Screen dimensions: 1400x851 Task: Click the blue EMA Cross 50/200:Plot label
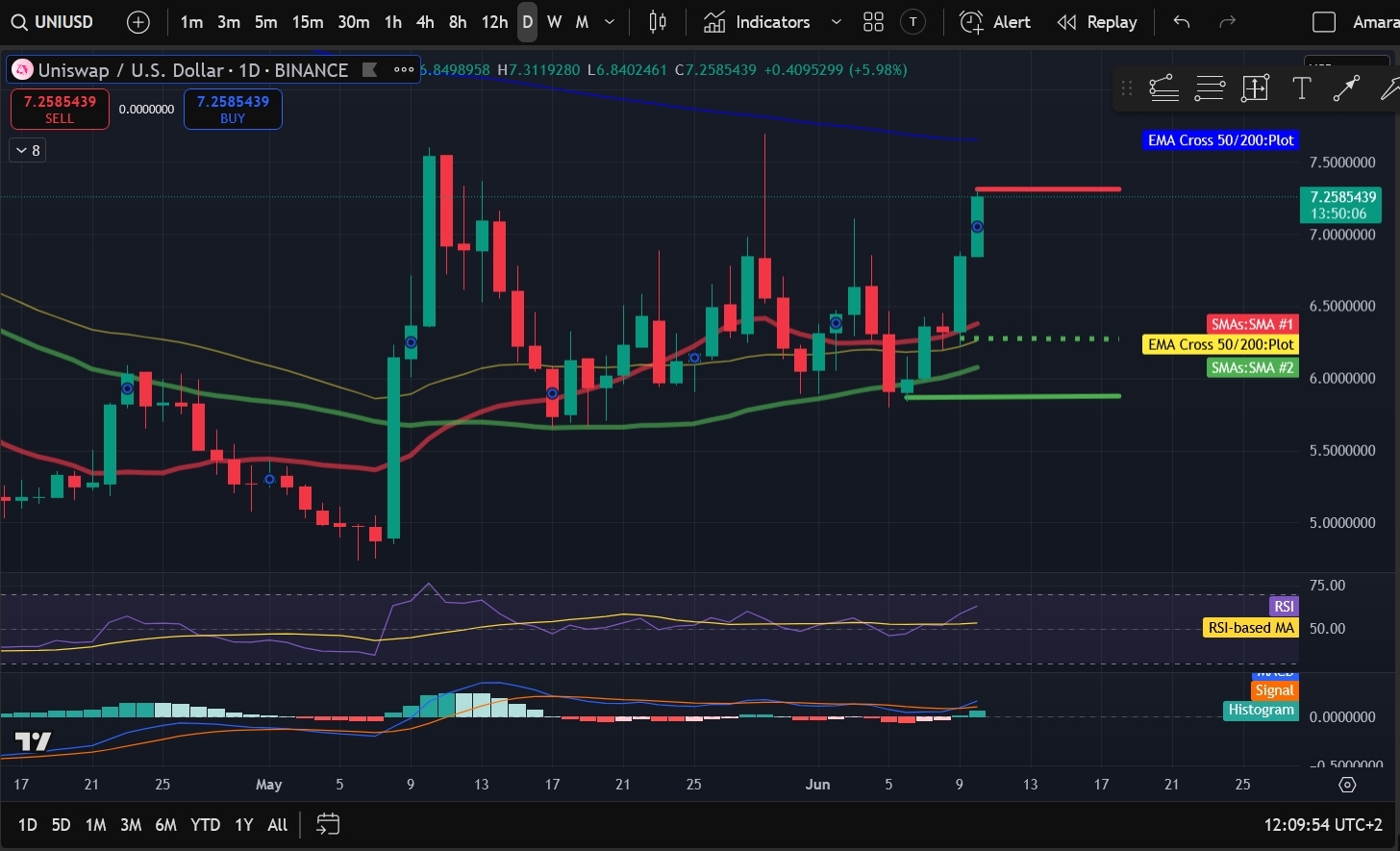(1221, 140)
